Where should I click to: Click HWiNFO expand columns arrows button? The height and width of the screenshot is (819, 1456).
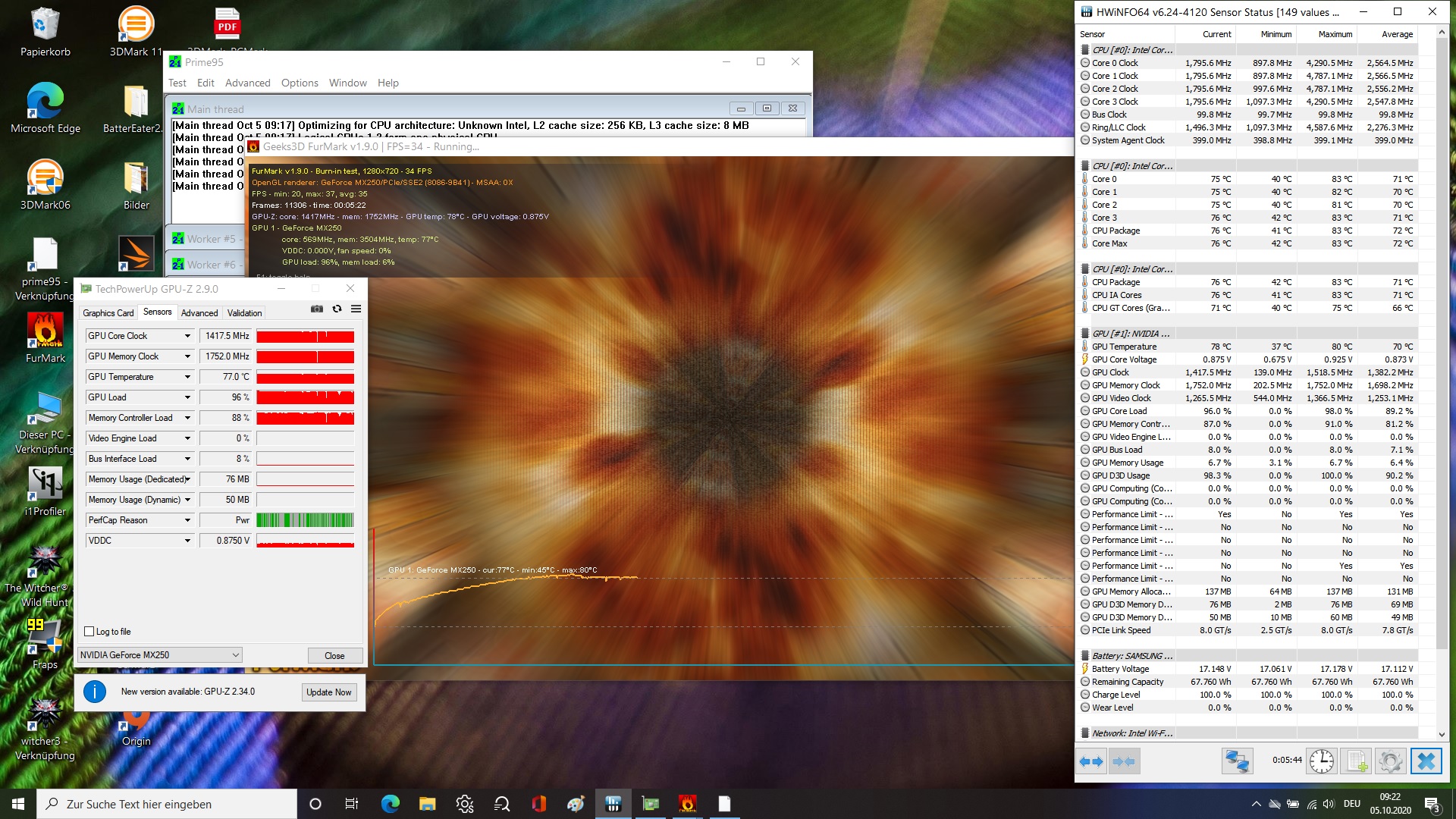click(1092, 761)
